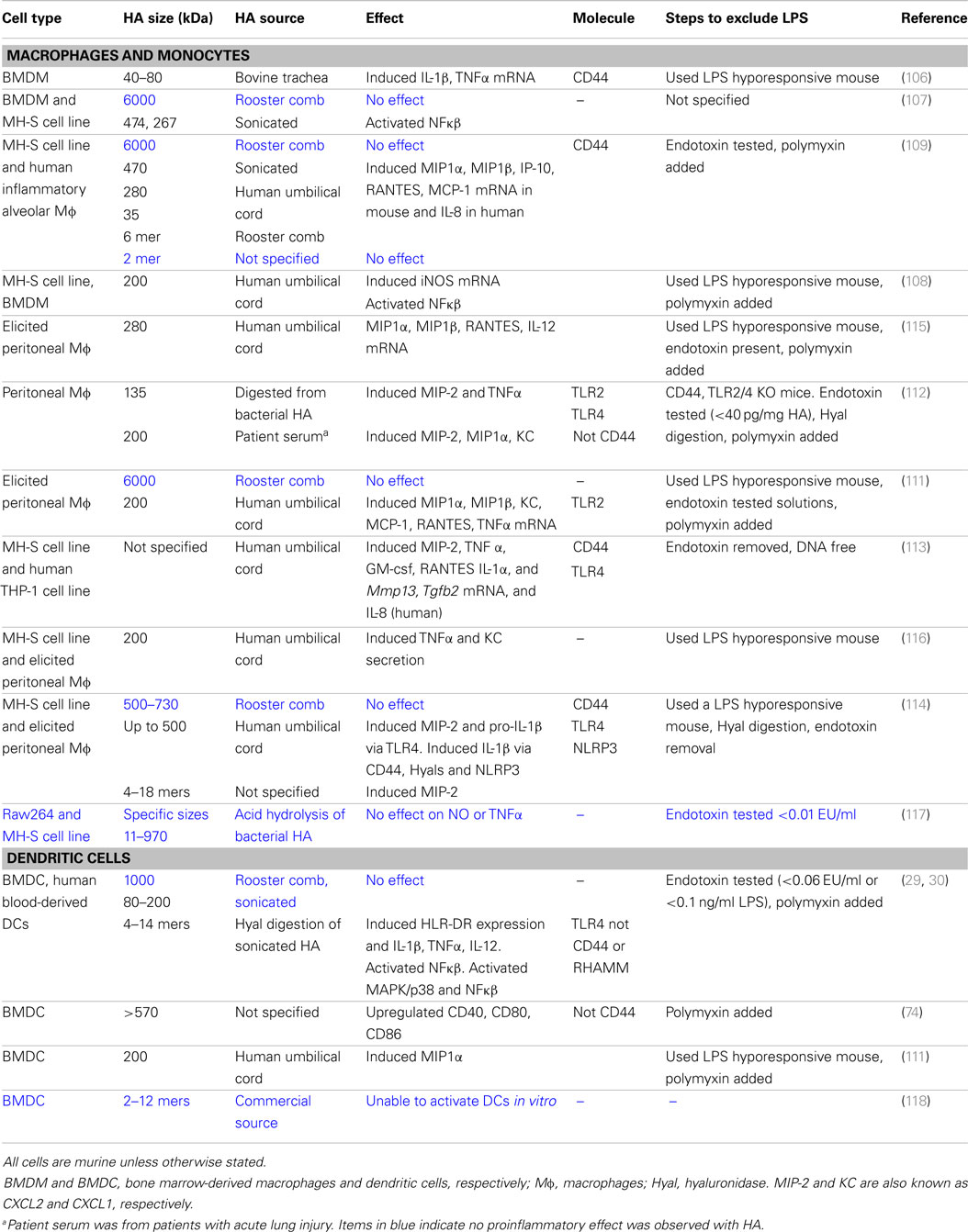The width and height of the screenshot is (968, 1232).
Task: Click the '1000' blue size value
Action: (x=139, y=879)
